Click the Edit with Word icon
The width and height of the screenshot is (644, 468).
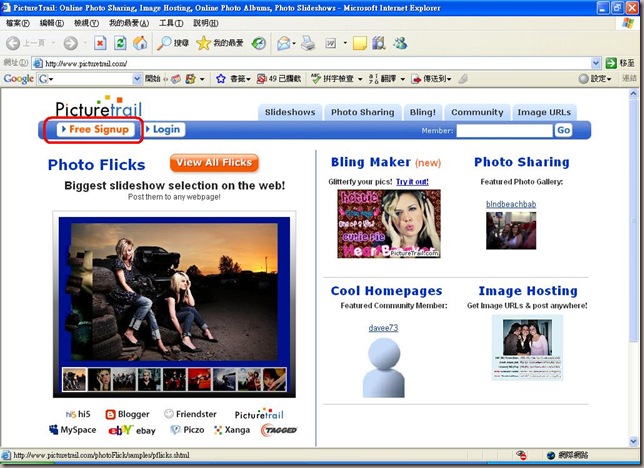[331, 43]
